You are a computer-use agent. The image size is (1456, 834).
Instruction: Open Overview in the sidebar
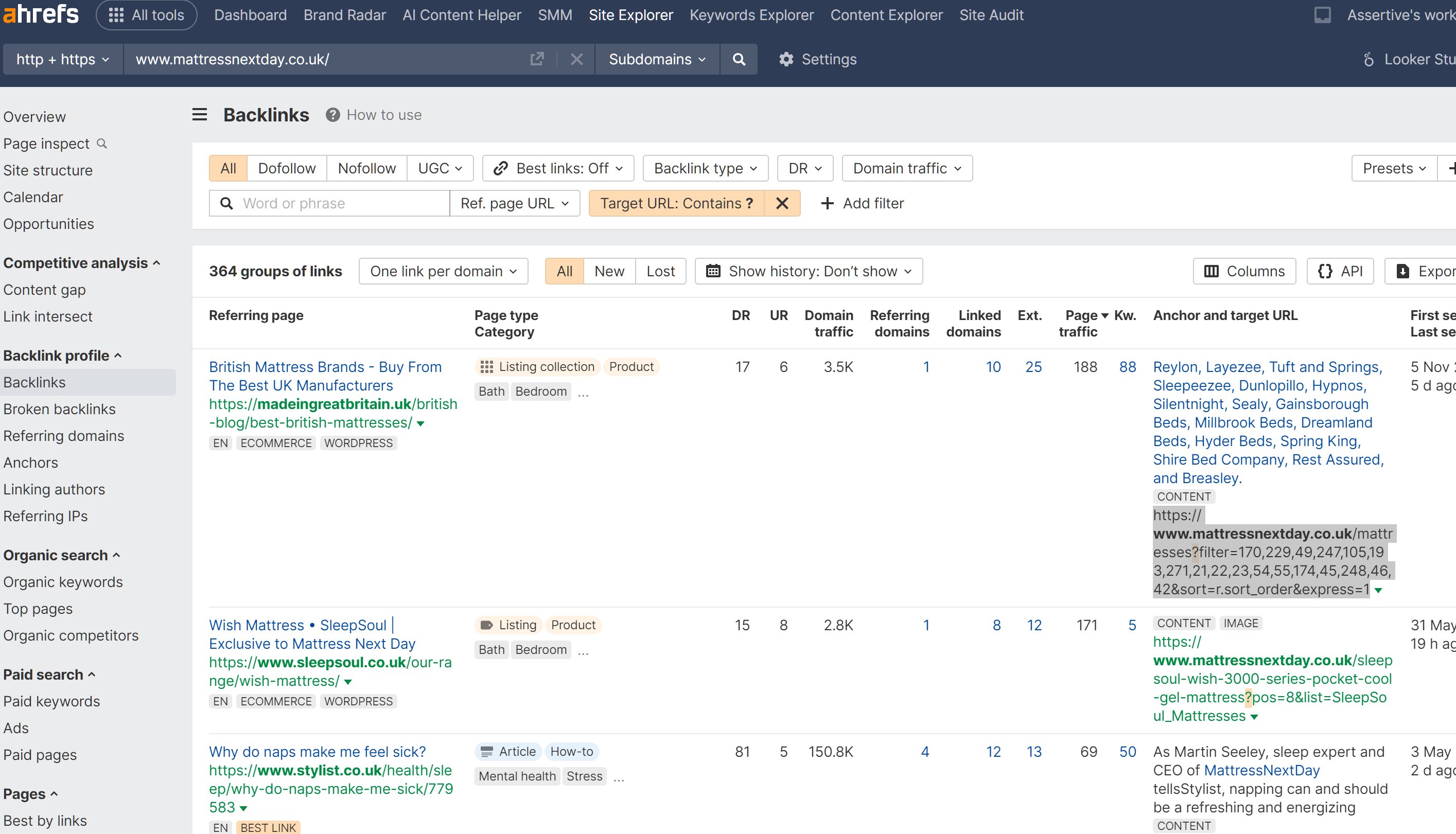34,117
